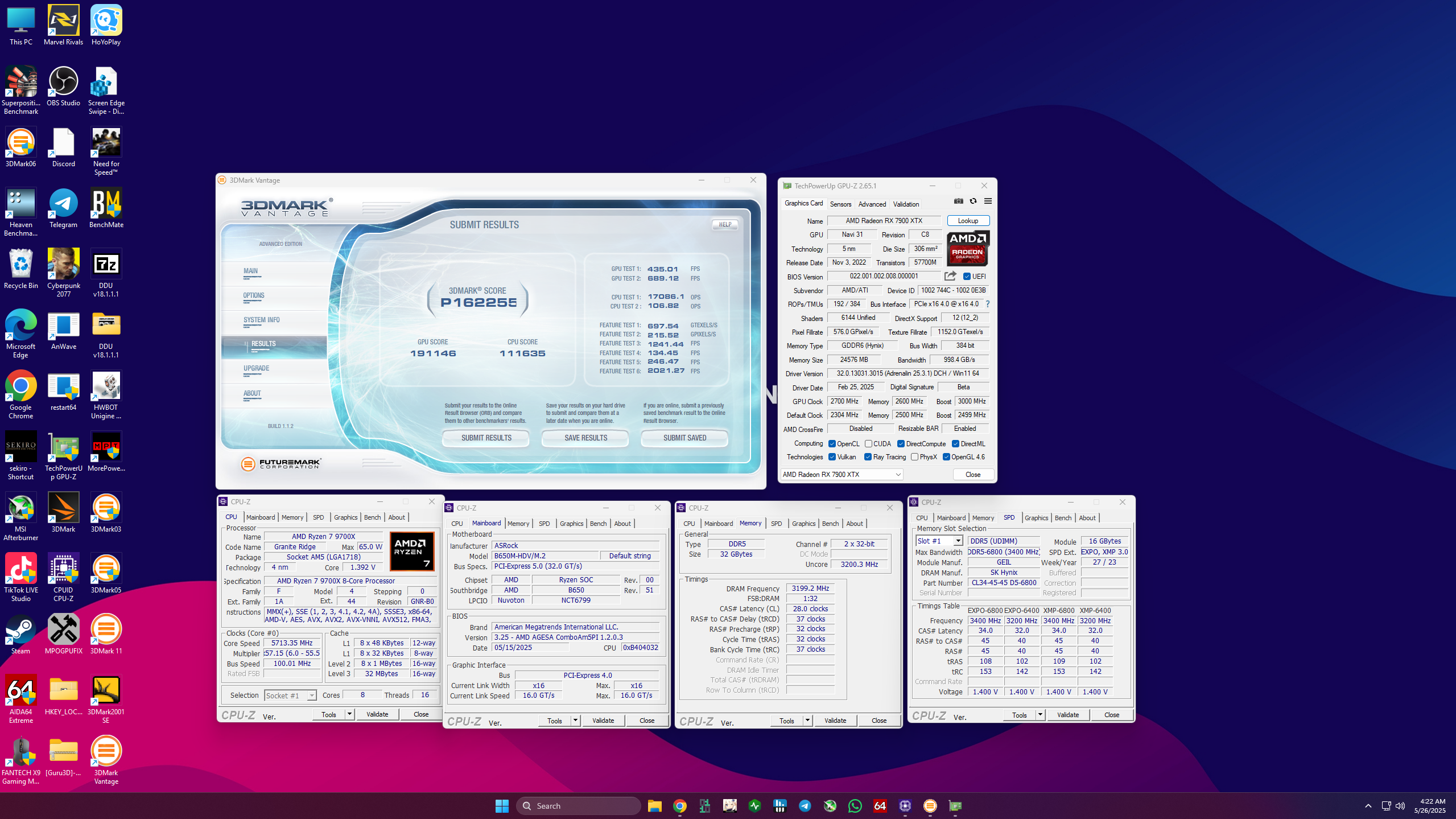This screenshot has height=819, width=1456.
Task: Click the Bus Interface question mark icon
Action: 988,304
